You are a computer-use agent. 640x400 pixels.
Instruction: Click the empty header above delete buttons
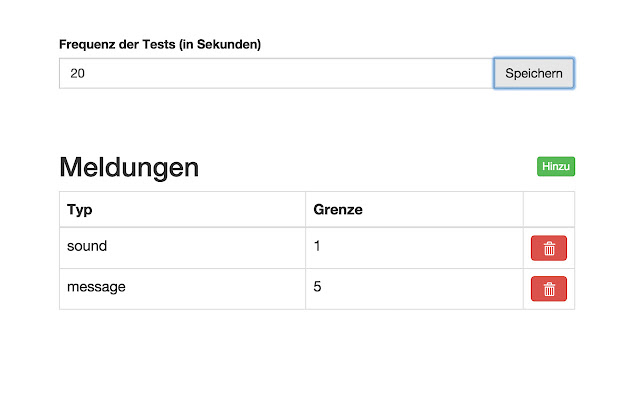point(548,210)
